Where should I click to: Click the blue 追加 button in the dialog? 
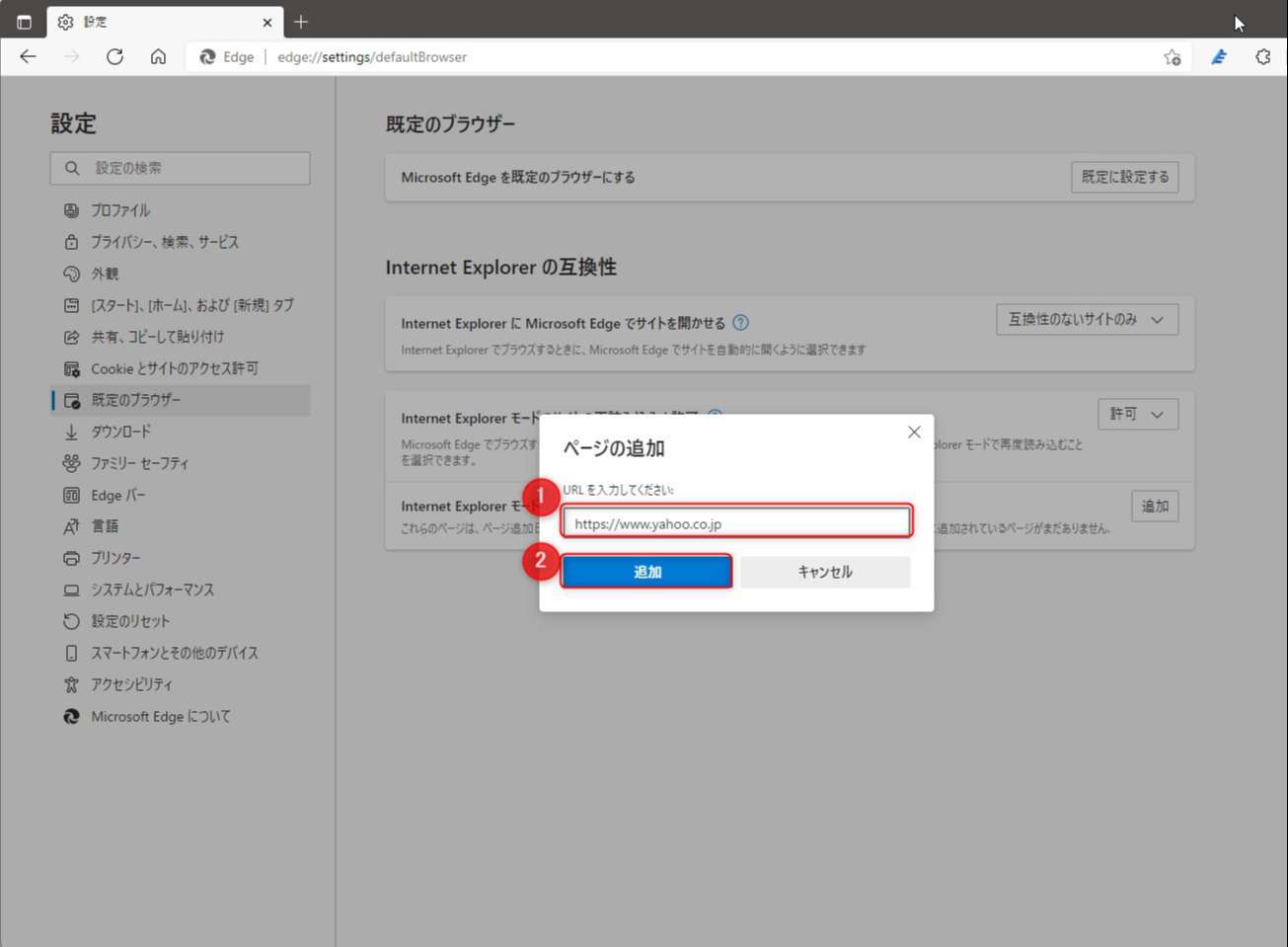[646, 572]
